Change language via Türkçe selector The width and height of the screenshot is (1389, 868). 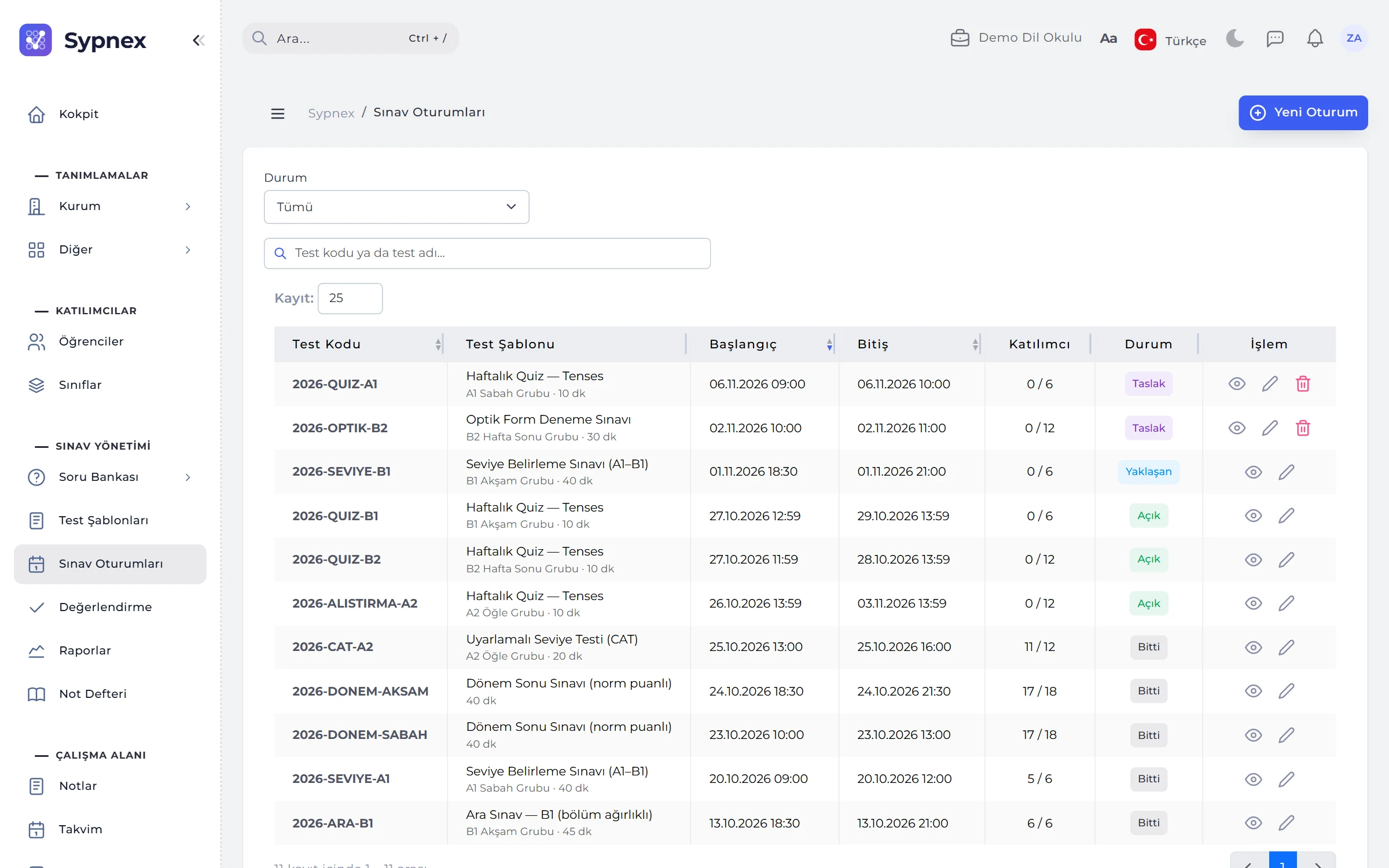coord(1170,40)
